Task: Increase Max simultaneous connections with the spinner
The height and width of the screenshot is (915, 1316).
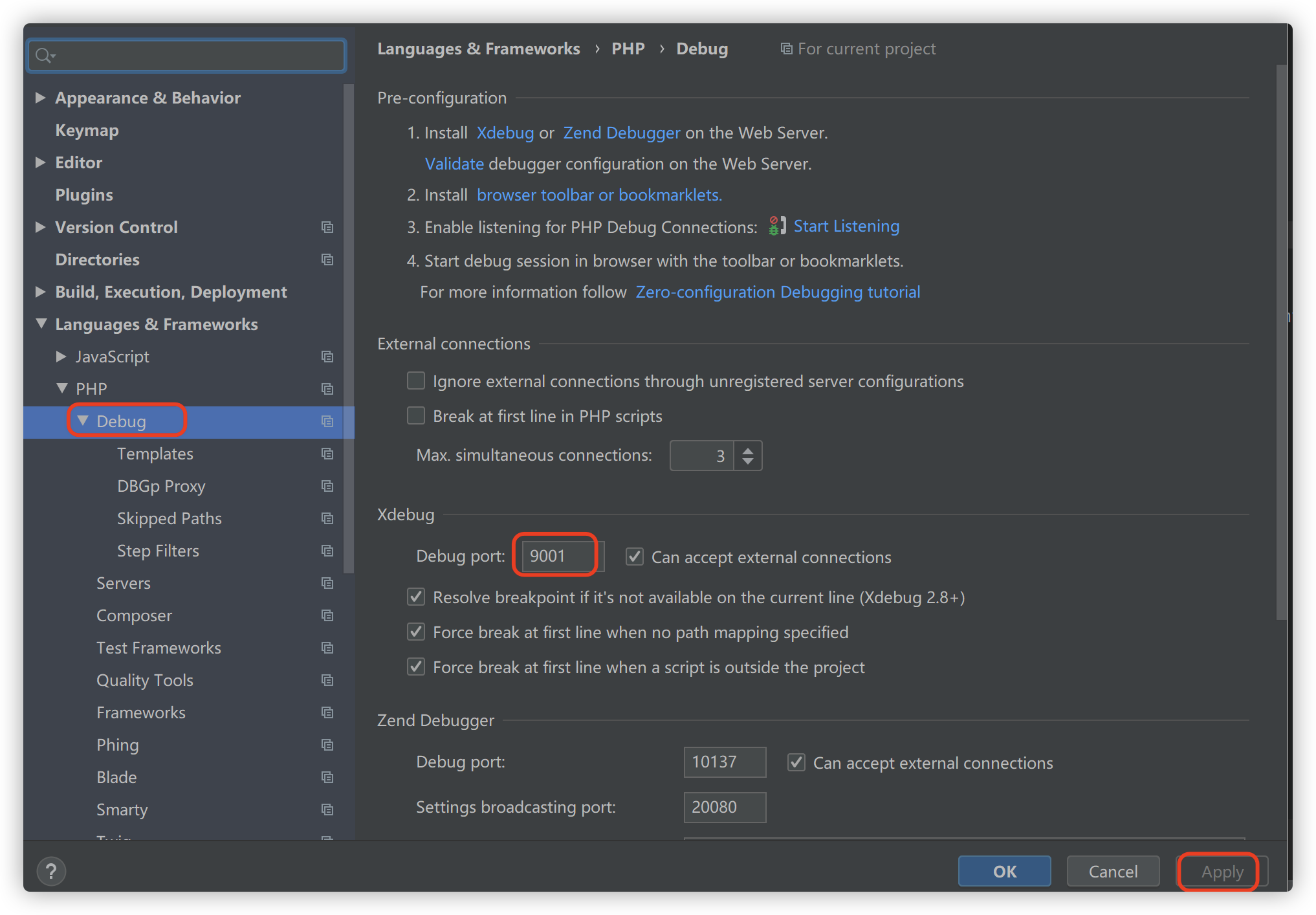Action: pos(748,450)
